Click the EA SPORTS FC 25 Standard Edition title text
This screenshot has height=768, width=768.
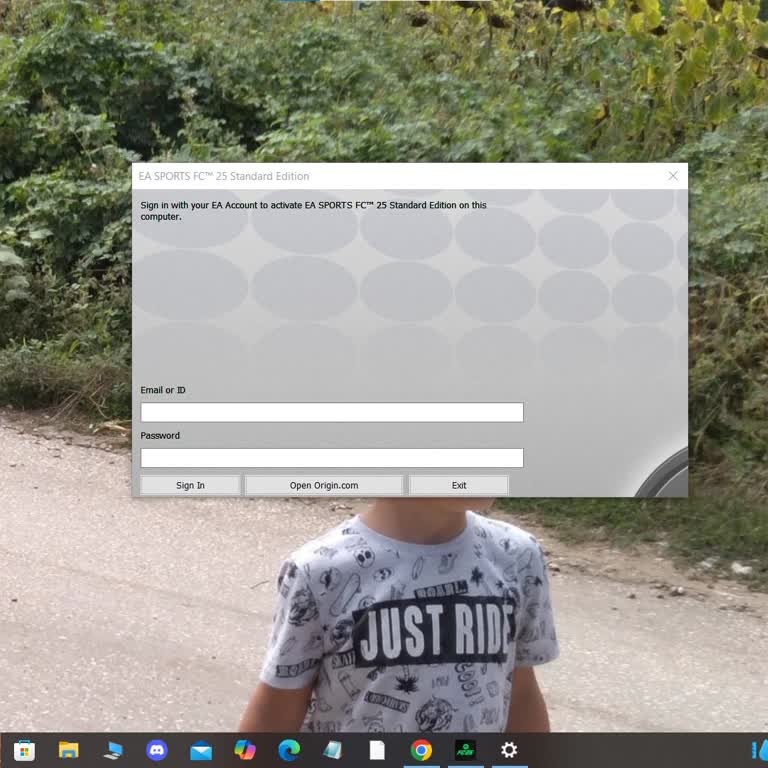pos(224,176)
